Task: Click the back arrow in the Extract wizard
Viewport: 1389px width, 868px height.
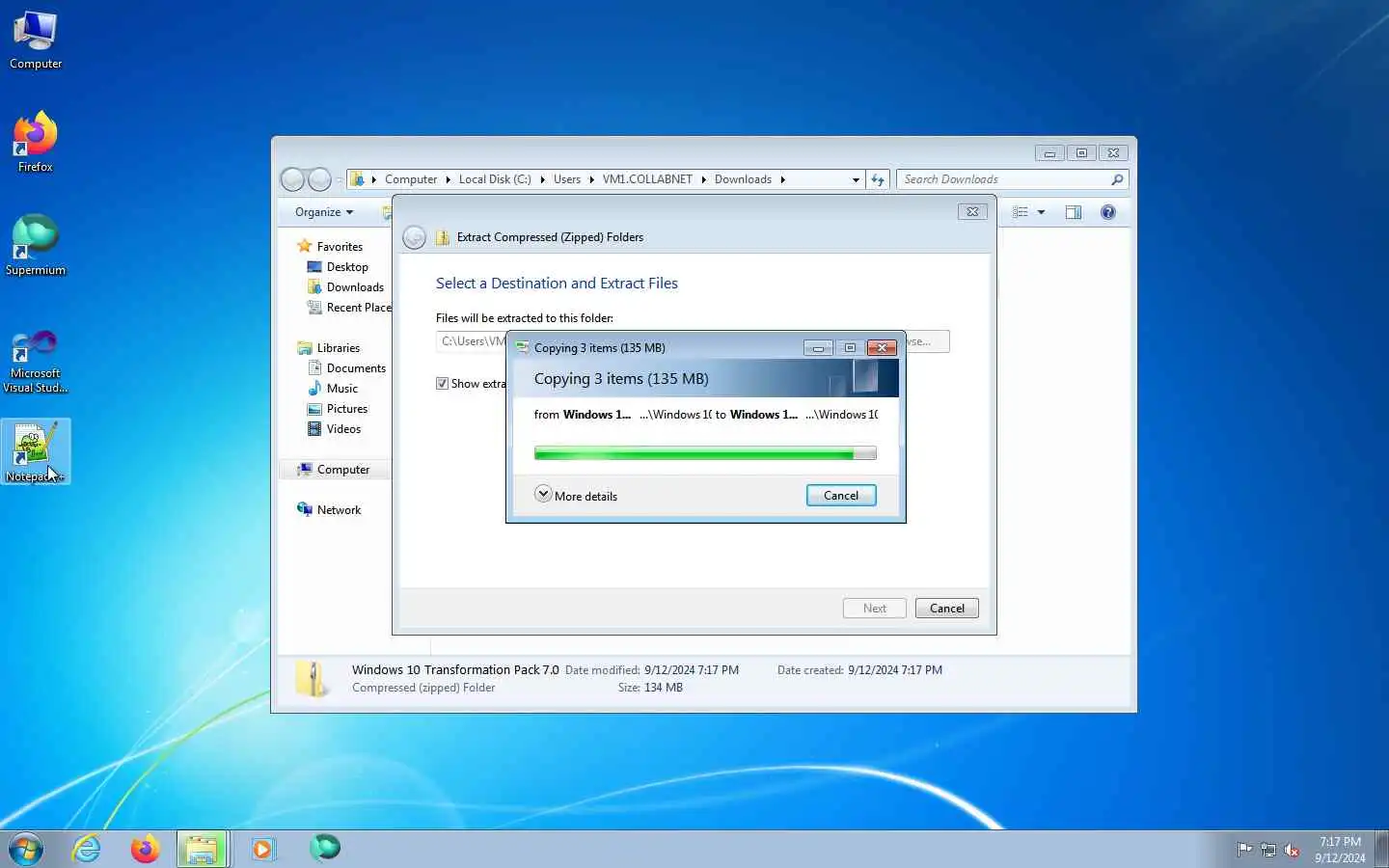Action: click(414, 237)
